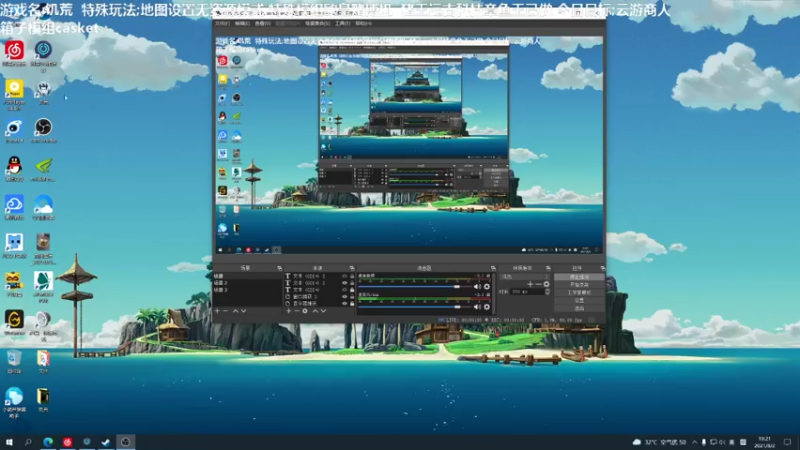Open OBS Studio desktop shortcut

[43, 130]
